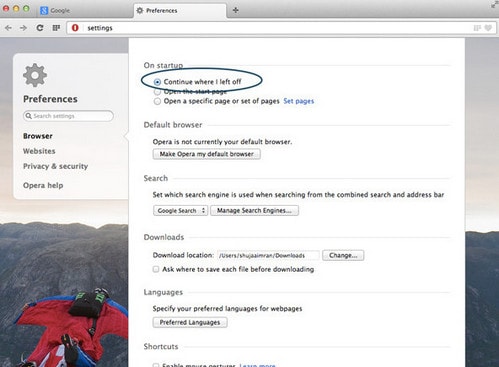Click "Manage Search Engines..." button
This screenshot has height=367, width=499.
(x=254, y=211)
